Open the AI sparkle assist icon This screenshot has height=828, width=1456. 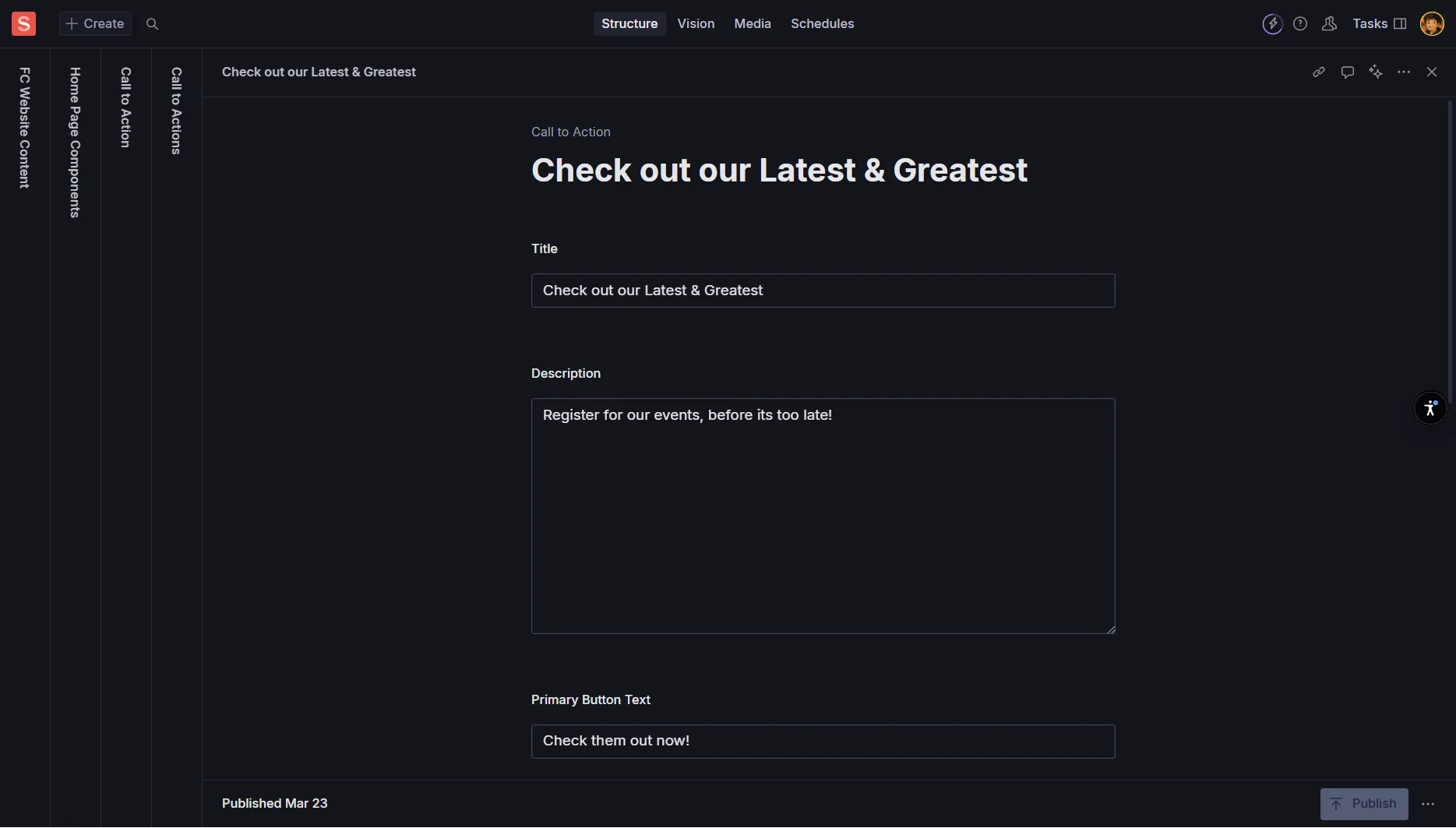tap(1376, 72)
